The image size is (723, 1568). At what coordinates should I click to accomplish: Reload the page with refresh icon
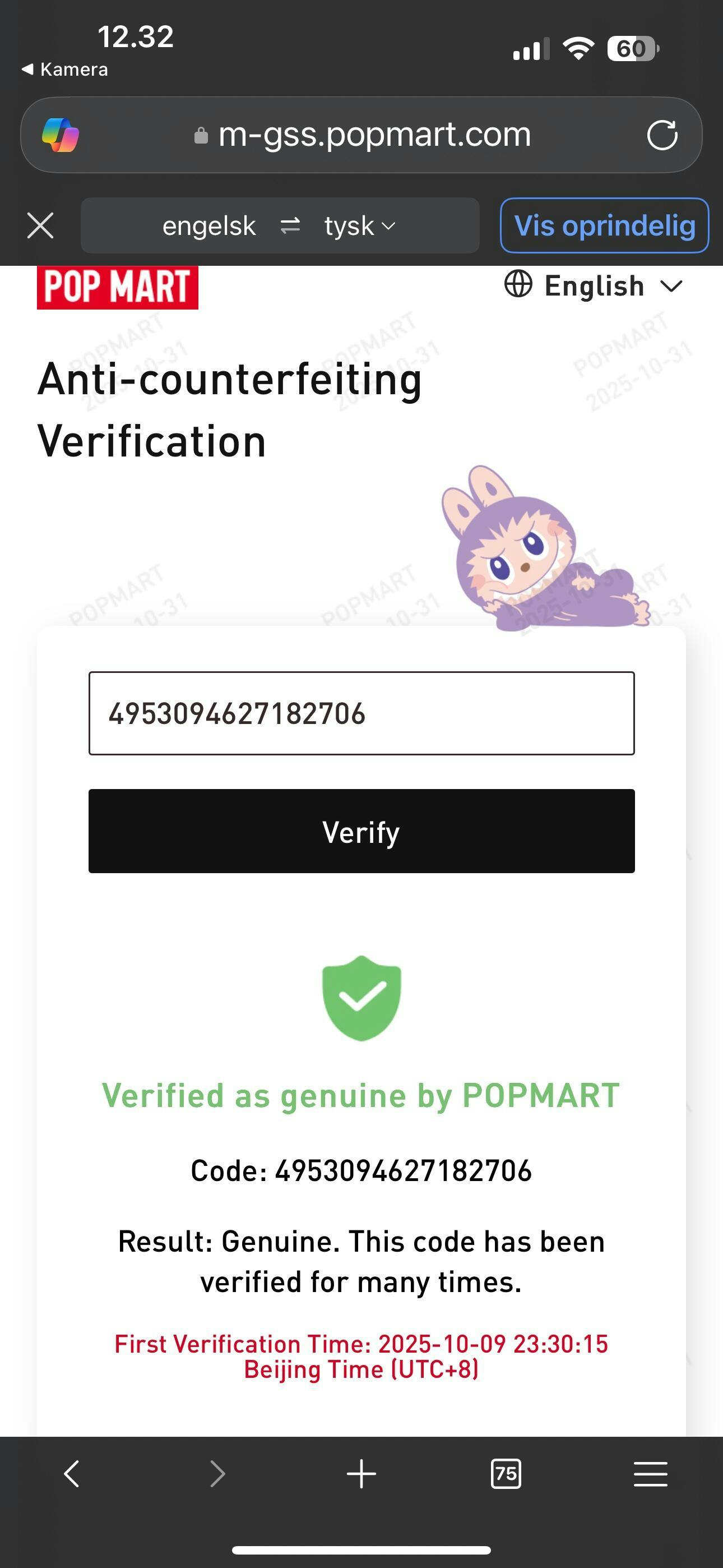pos(662,135)
